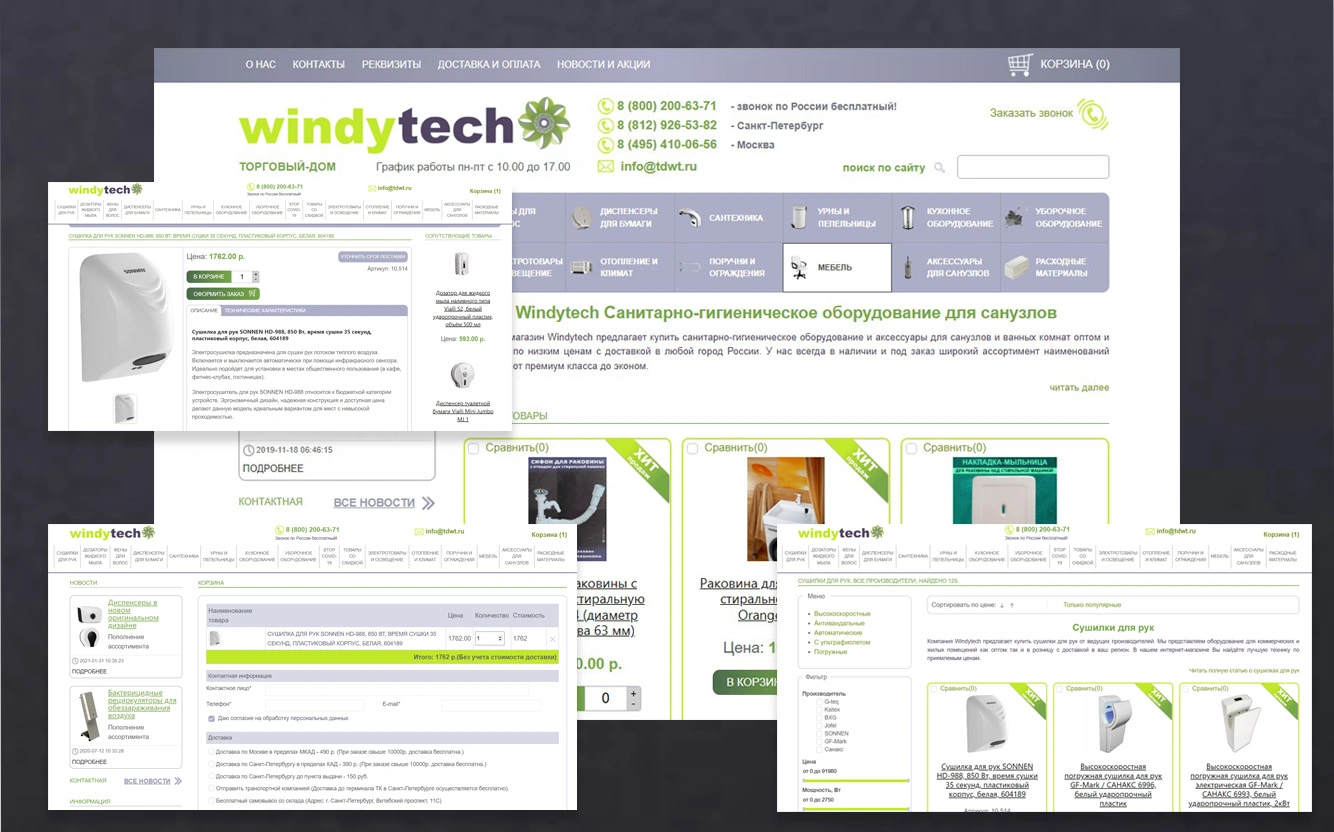
Task: Increase quantity stepper on product page
Action: 255,274
